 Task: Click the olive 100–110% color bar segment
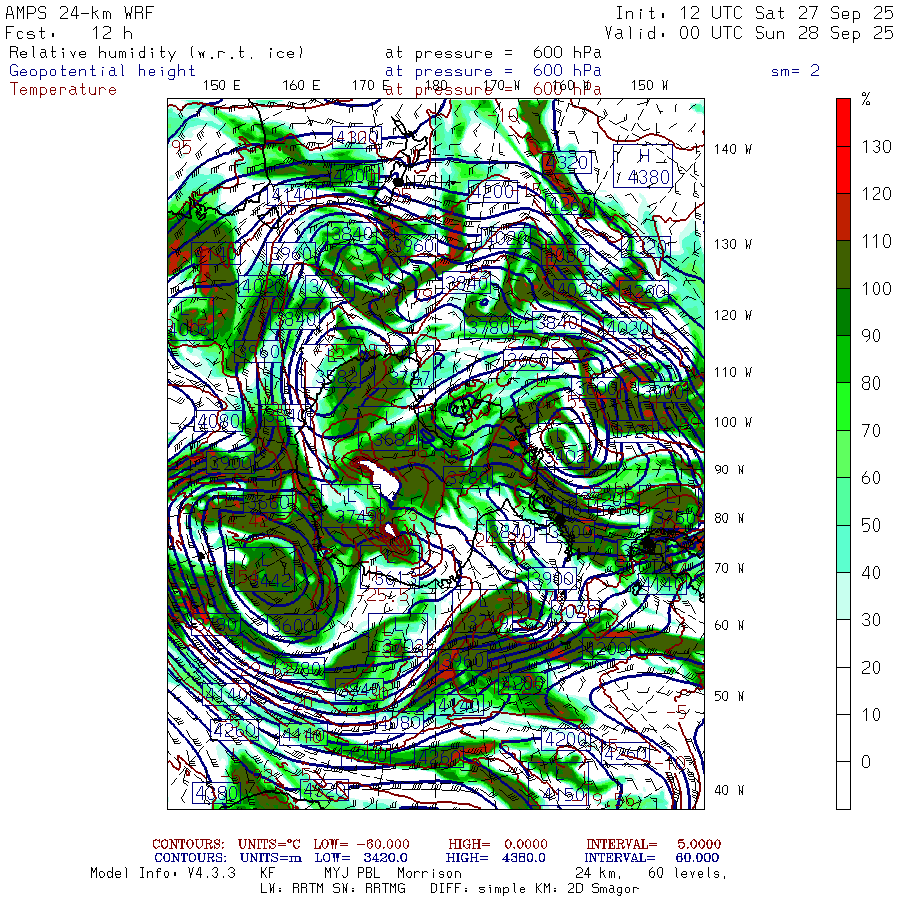click(x=843, y=265)
